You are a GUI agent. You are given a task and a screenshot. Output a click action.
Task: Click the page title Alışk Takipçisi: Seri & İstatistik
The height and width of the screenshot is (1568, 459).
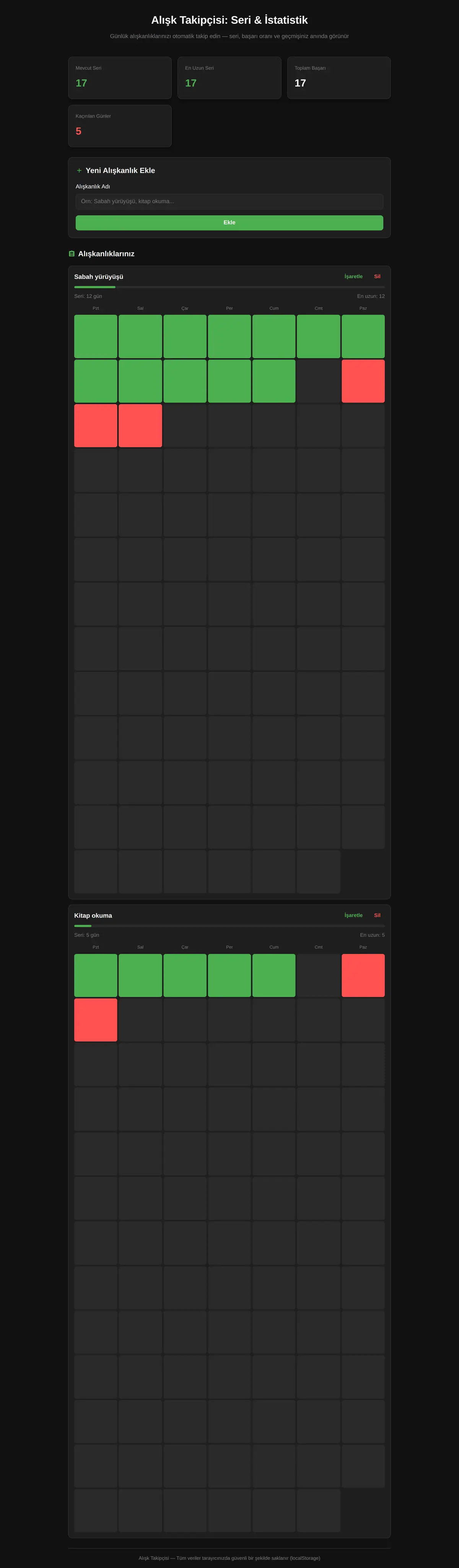coord(229,20)
